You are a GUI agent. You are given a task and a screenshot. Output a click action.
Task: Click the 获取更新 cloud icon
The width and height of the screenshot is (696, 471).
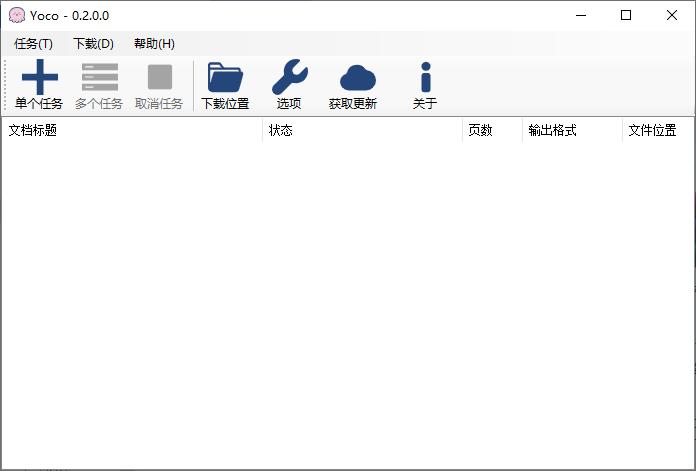[x=353, y=78]
